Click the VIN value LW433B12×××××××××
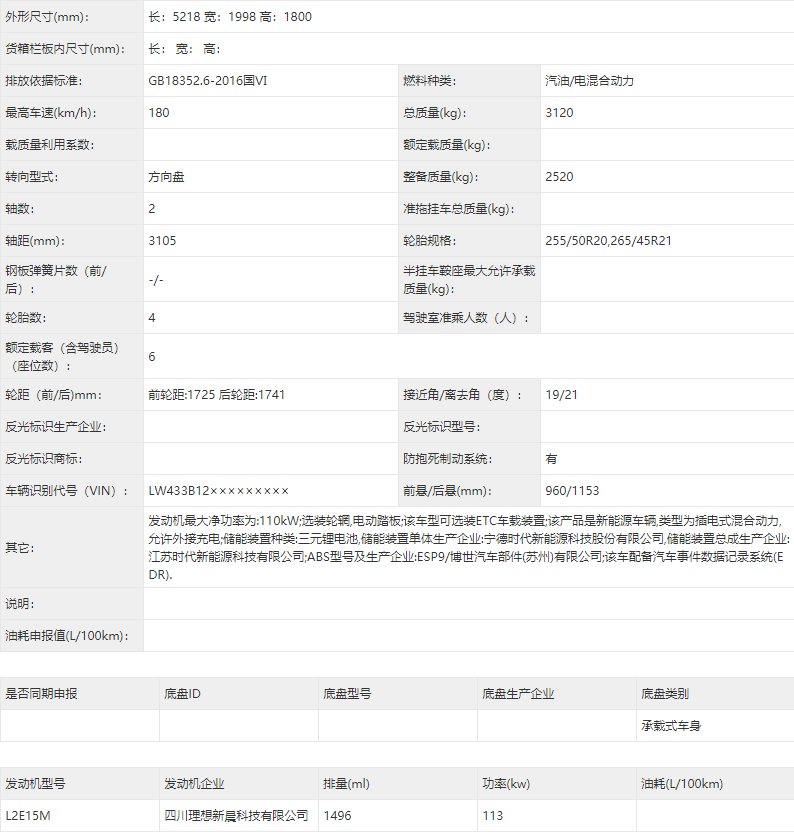Image resolution: width=794 pixels, height=832 pixels. point(218,490)
